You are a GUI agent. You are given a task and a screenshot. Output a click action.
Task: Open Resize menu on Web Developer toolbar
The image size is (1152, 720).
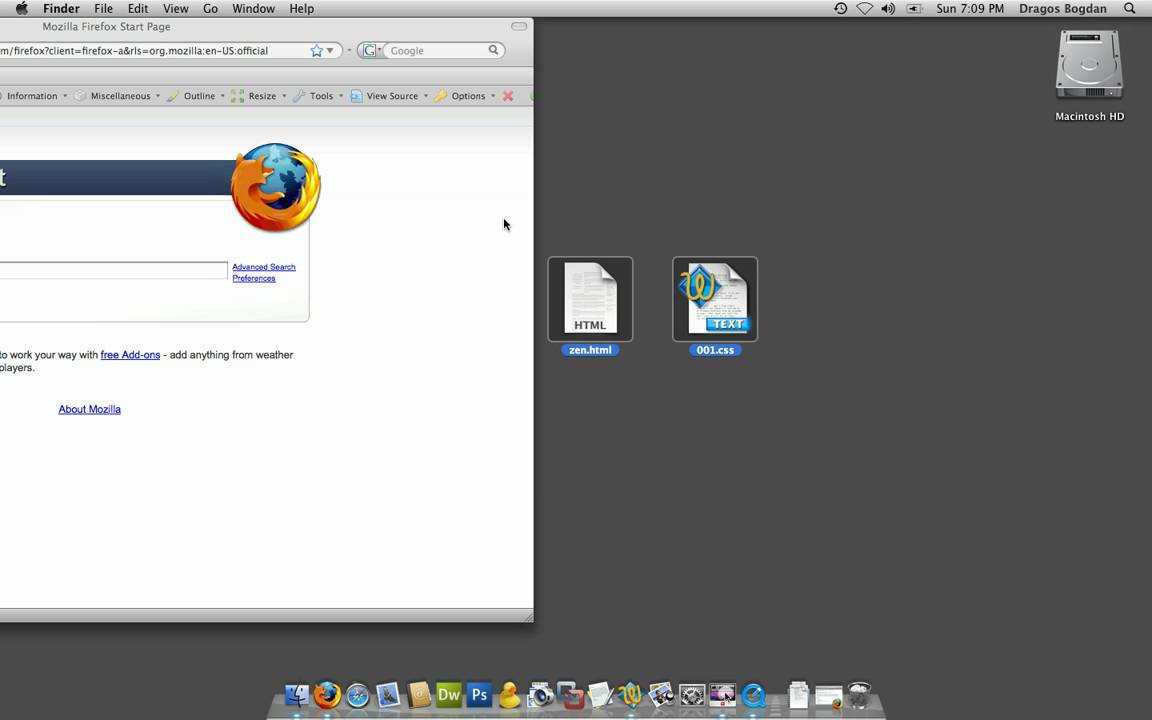point(259,96)
